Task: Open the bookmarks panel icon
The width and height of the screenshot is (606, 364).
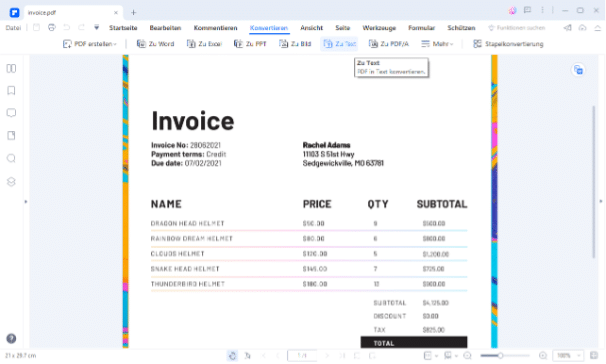Action: 11,90
